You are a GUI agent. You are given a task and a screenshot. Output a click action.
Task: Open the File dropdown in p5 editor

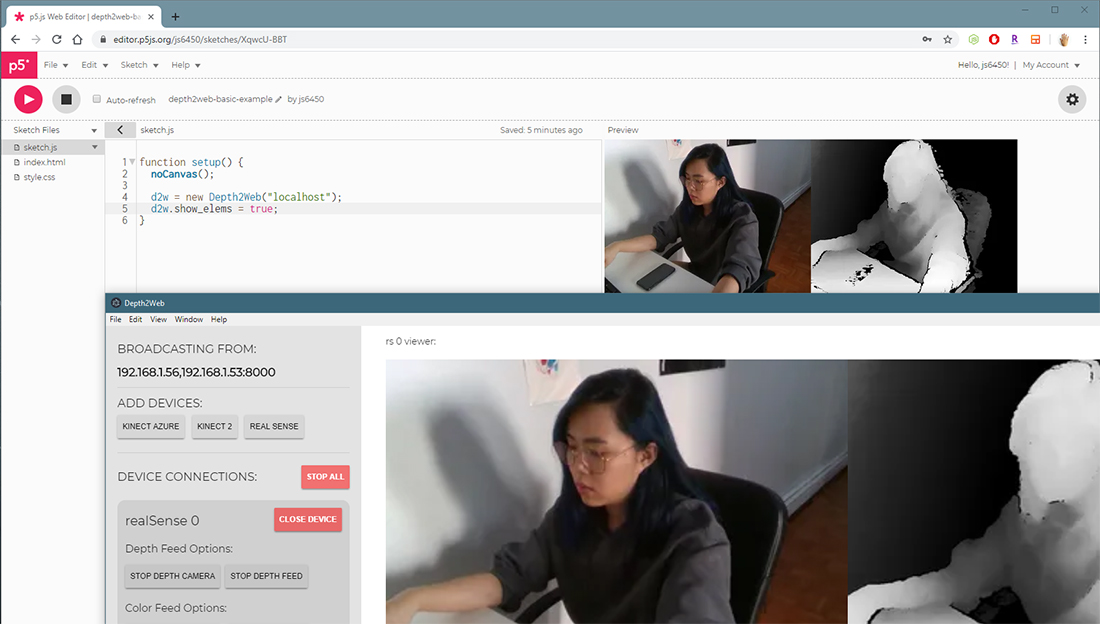[x=56, y=65]
